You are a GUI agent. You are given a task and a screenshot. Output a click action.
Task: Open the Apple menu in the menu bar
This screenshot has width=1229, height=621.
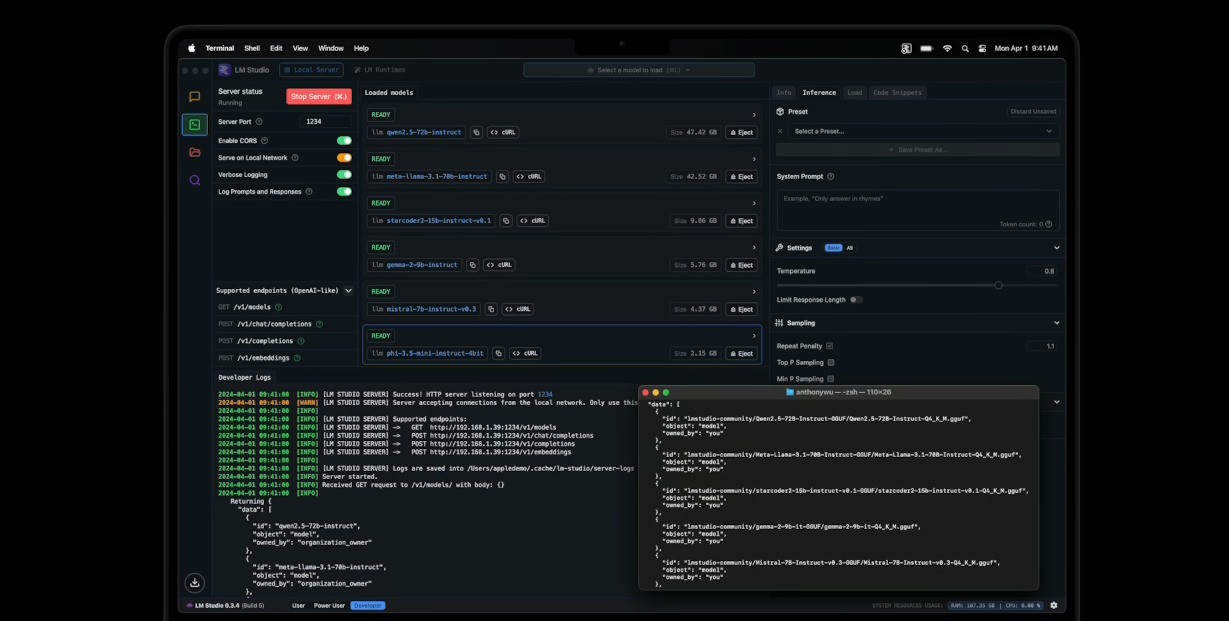(192, 48)
